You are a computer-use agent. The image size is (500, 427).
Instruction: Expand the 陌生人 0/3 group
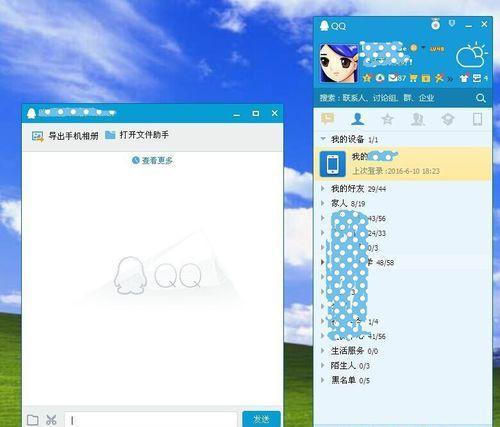[x=323, y=365]
